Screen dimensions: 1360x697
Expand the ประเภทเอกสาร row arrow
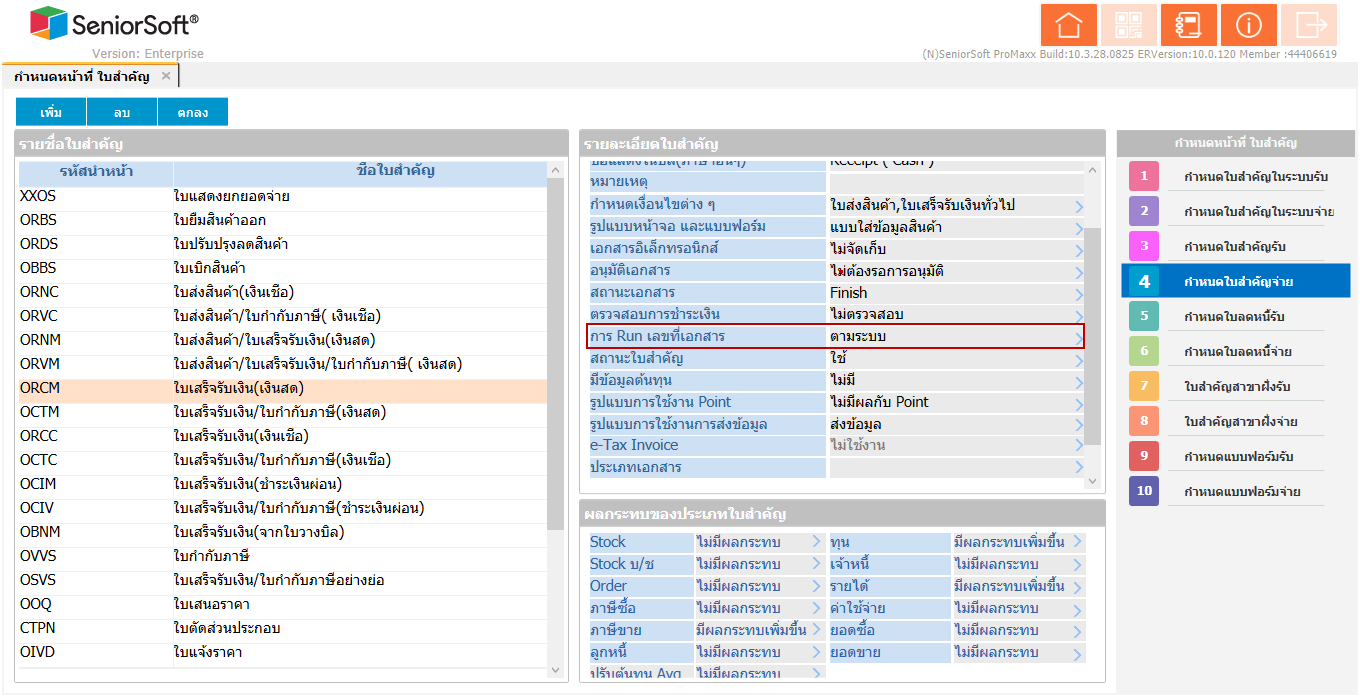1079,468
